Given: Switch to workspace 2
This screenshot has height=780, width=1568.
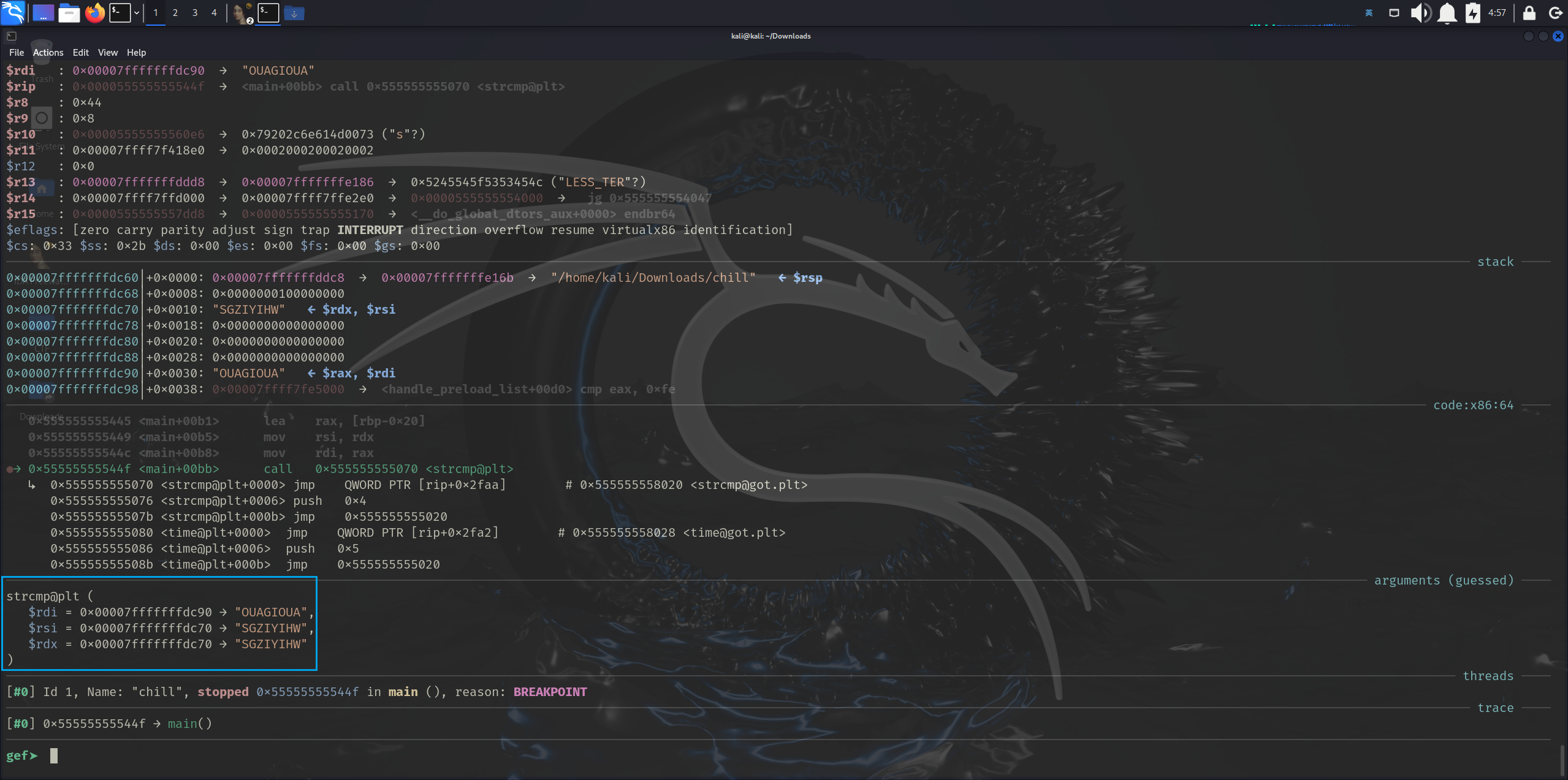Looking at the screenshot, I should pos(175,12).
